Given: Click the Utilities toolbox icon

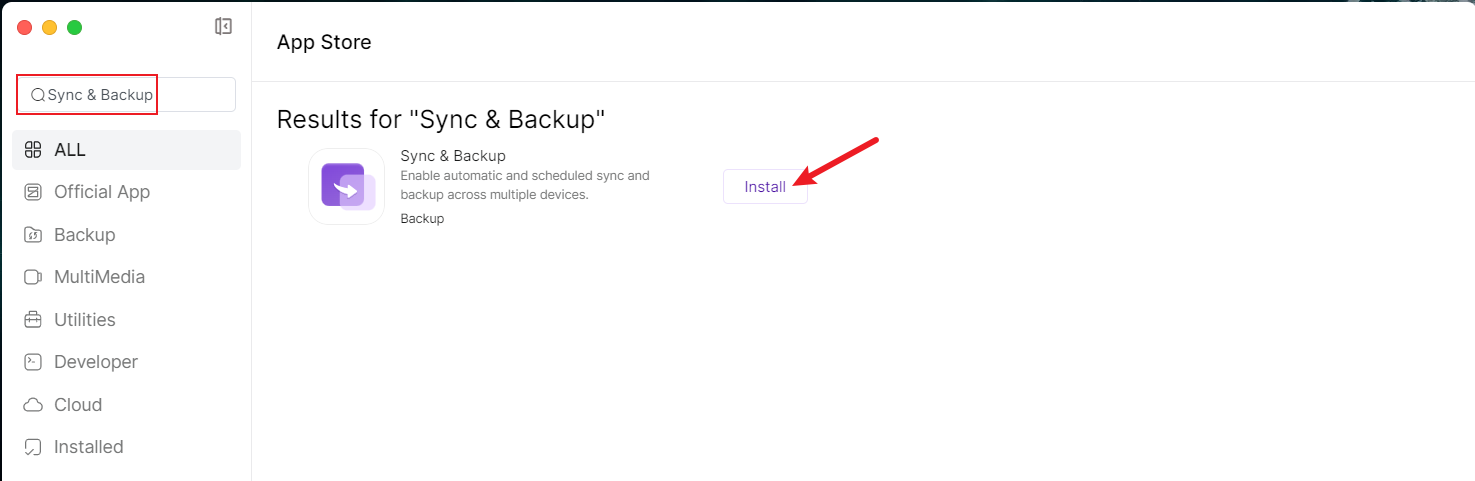Looking at the screenshot, I should pyautogui.click(x=33, y=320).
